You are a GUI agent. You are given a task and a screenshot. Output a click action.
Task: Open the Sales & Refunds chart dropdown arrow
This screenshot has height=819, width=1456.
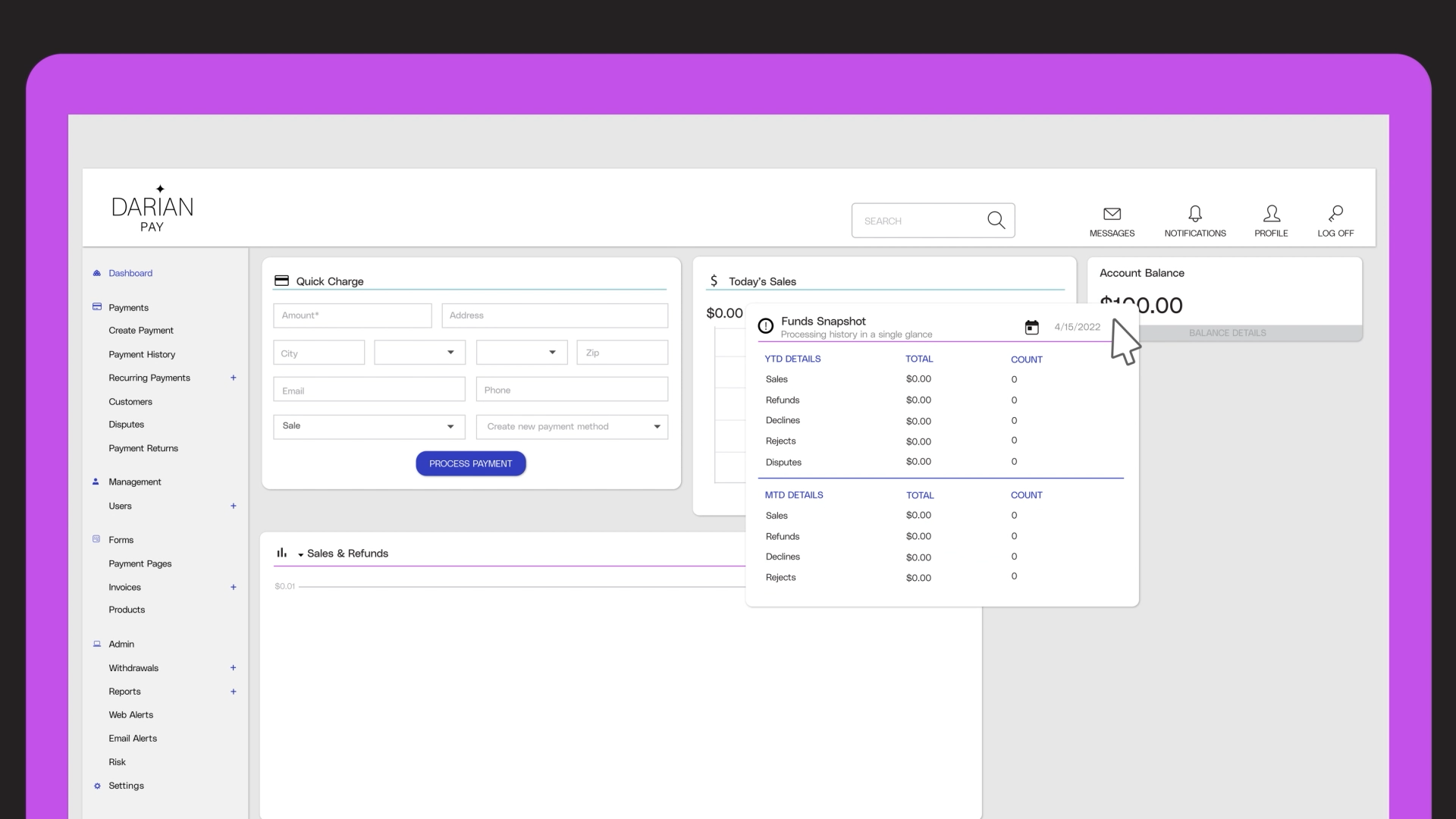pyautogui.click(x=301, y=555)
